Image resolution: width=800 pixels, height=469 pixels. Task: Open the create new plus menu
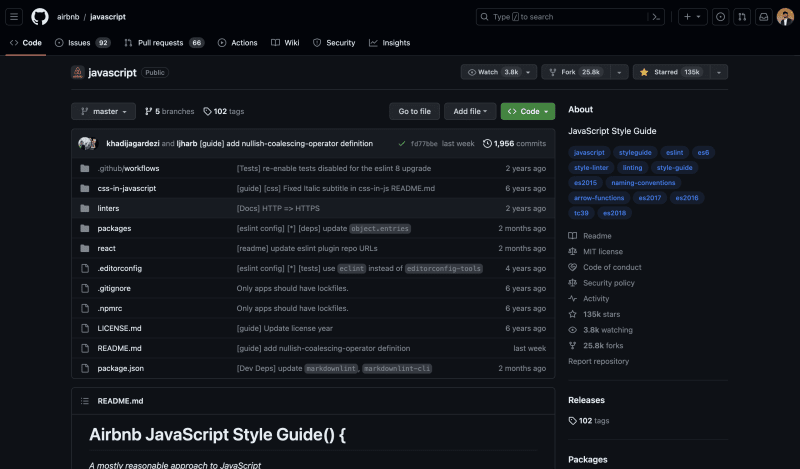[x=692, y=17]
